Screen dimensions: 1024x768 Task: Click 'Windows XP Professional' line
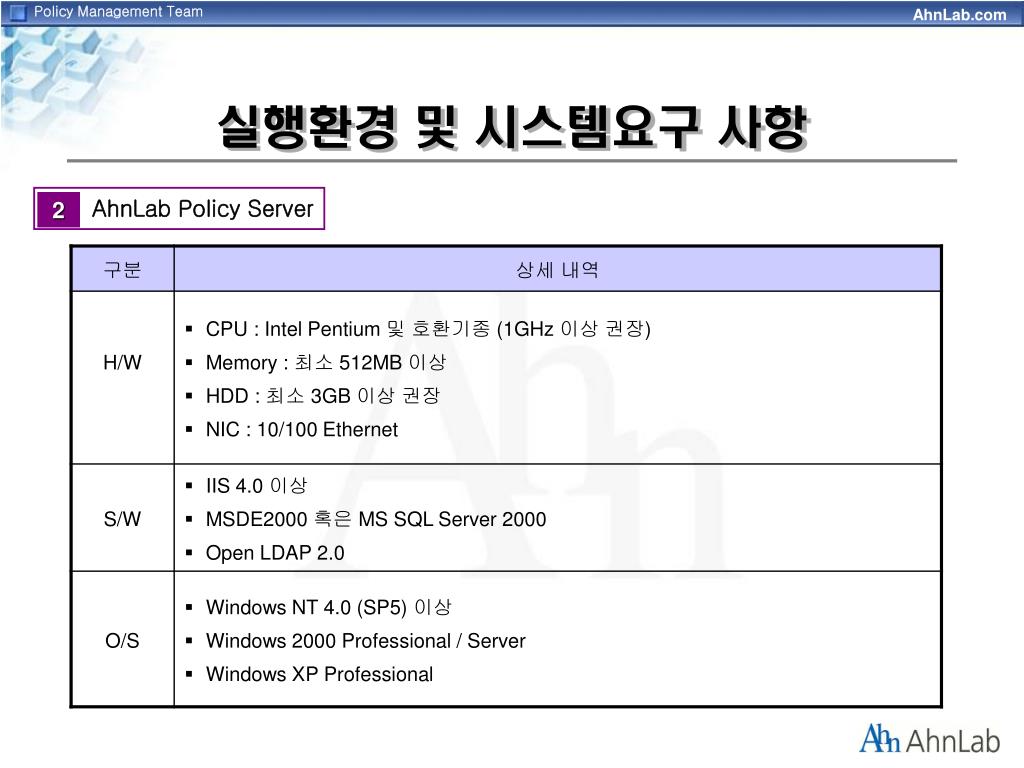click(319, 675)
